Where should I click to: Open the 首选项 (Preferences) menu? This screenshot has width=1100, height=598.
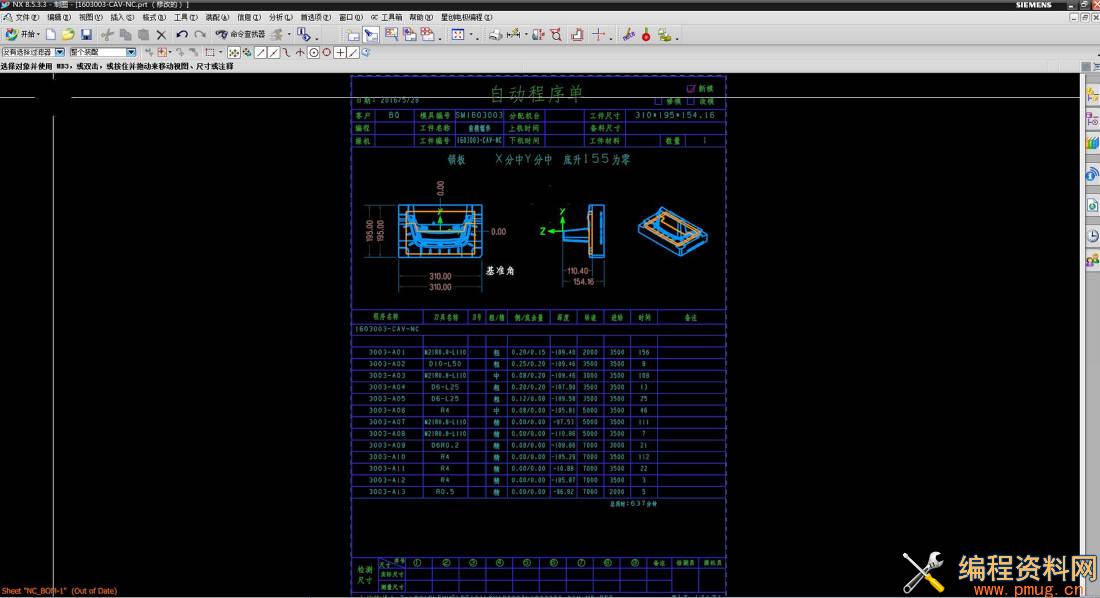[315, 17]
